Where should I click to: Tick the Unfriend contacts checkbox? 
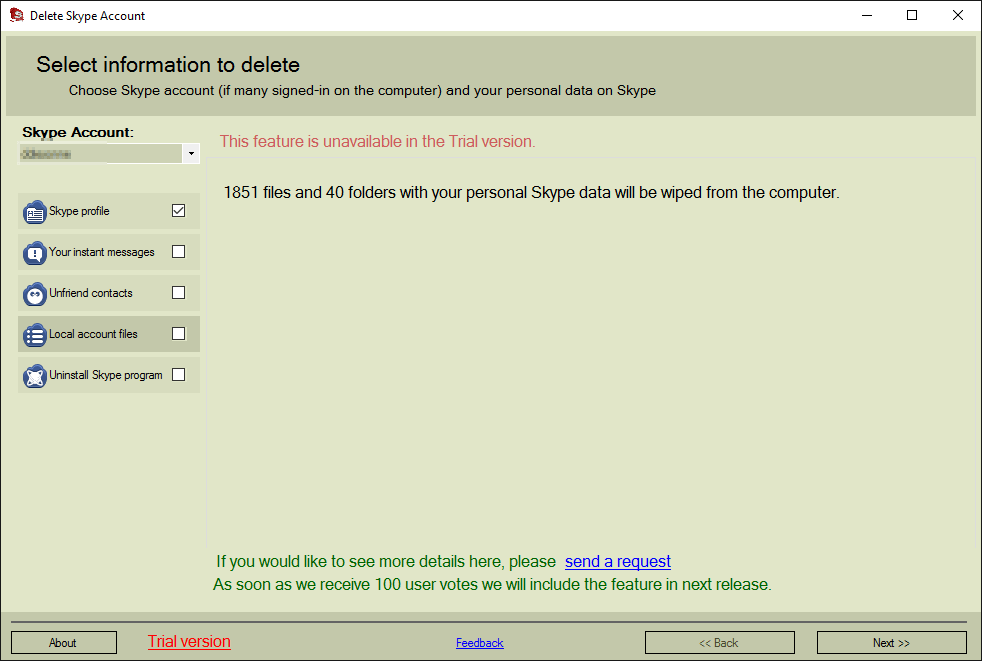(x=178, y=293)
